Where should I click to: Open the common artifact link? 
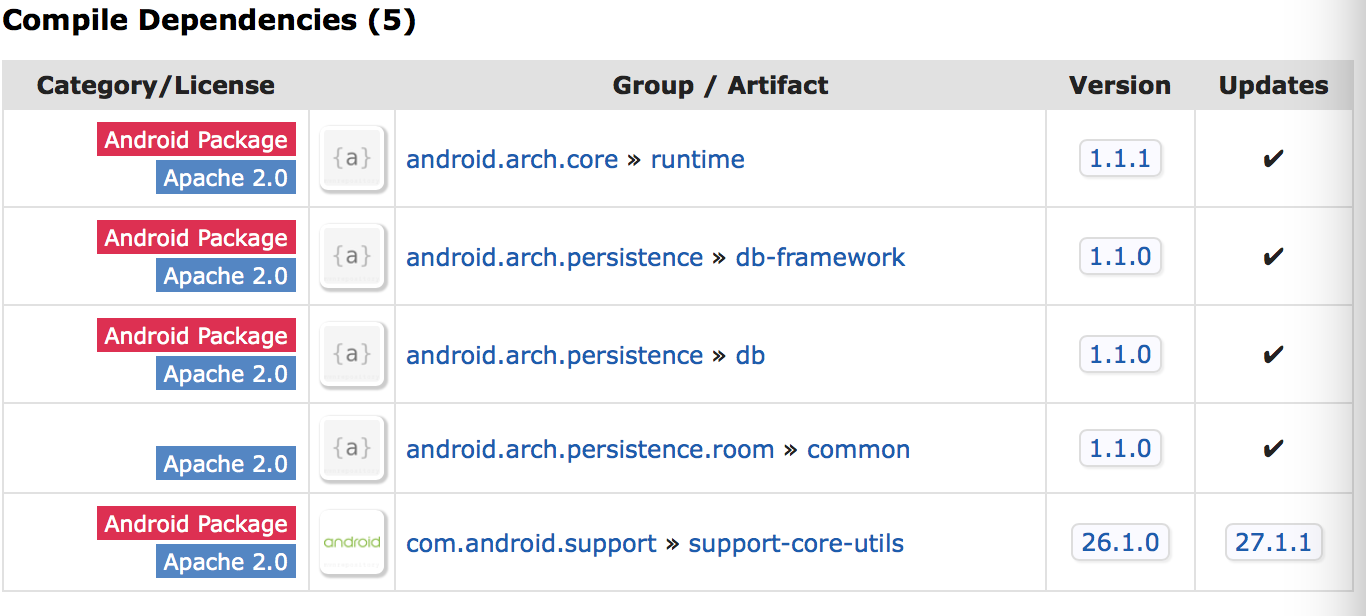pyautogui.click(x=858, y=450)
